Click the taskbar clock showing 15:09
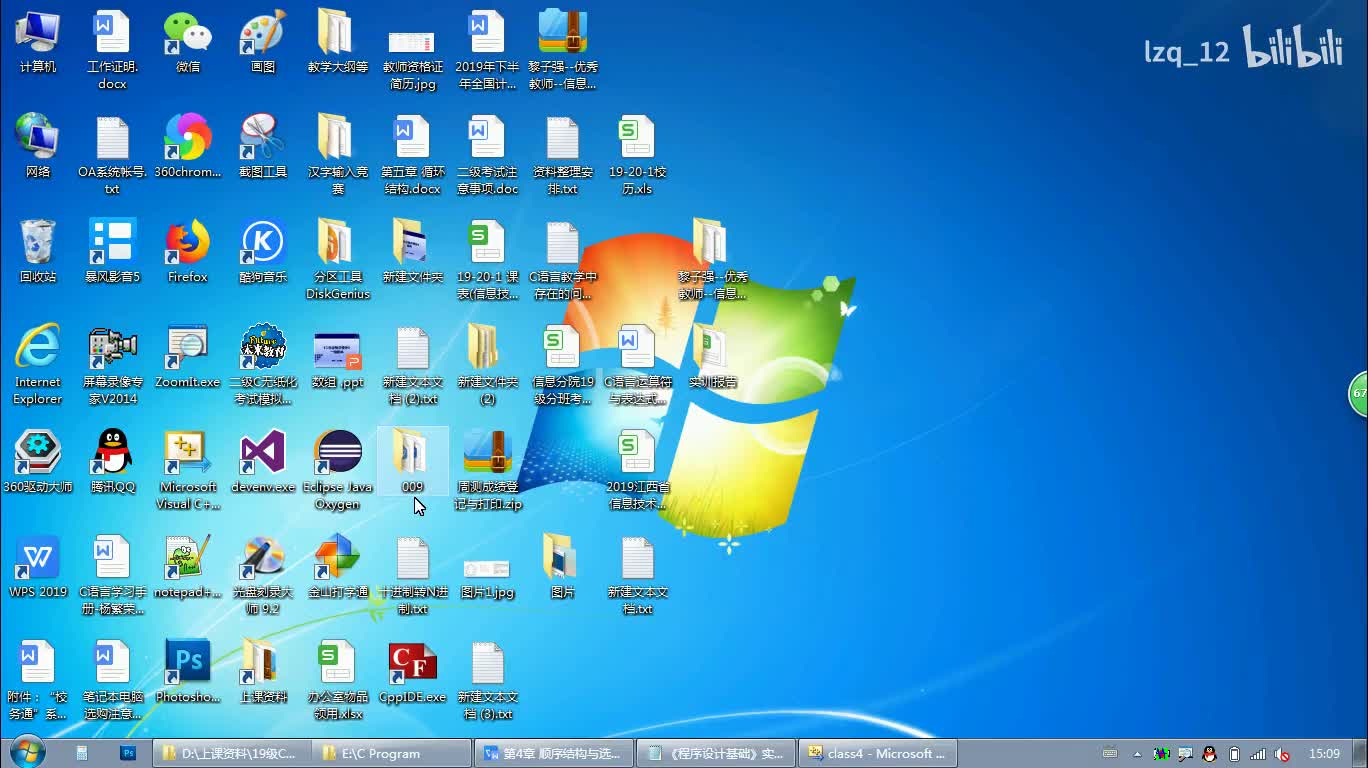1368x768 pixels. tap(1324, 753)
